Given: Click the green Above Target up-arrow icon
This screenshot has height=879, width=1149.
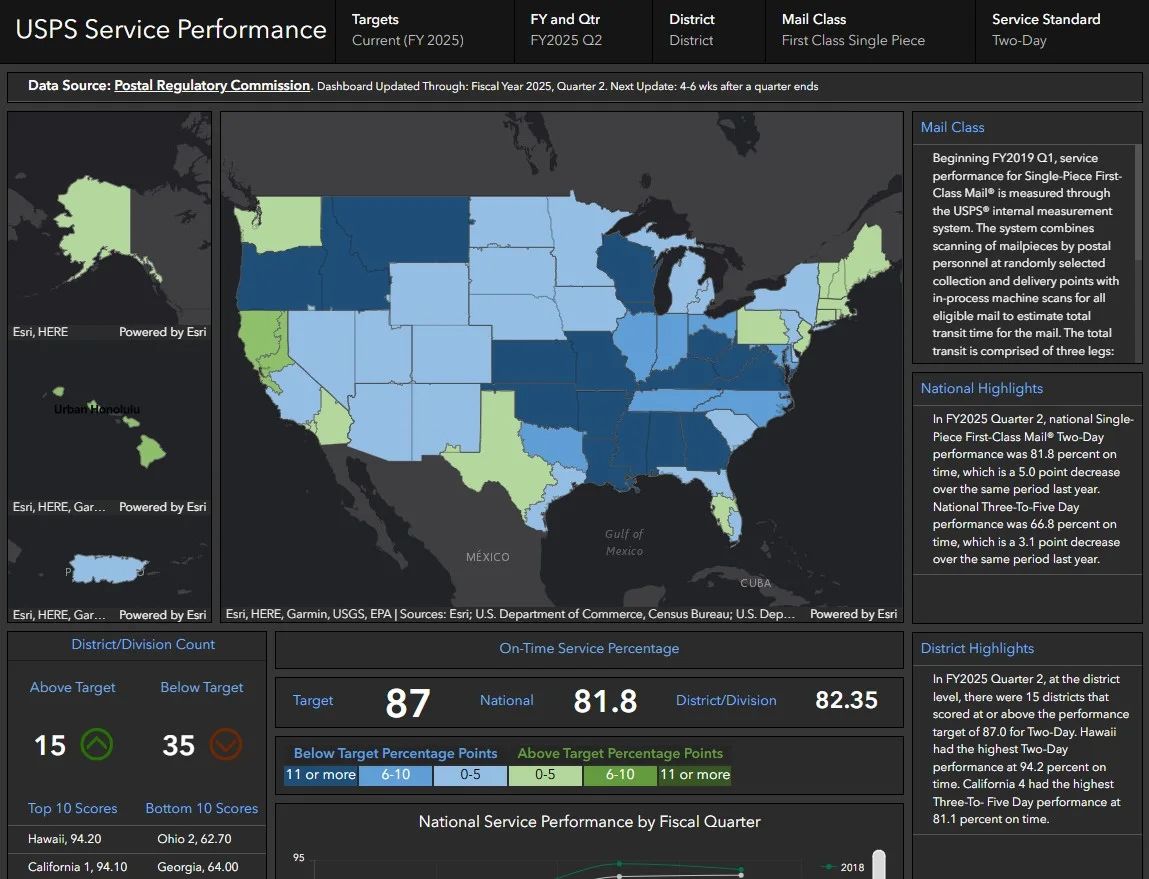Looking at the screenshot, I should (x=97, y=744).
